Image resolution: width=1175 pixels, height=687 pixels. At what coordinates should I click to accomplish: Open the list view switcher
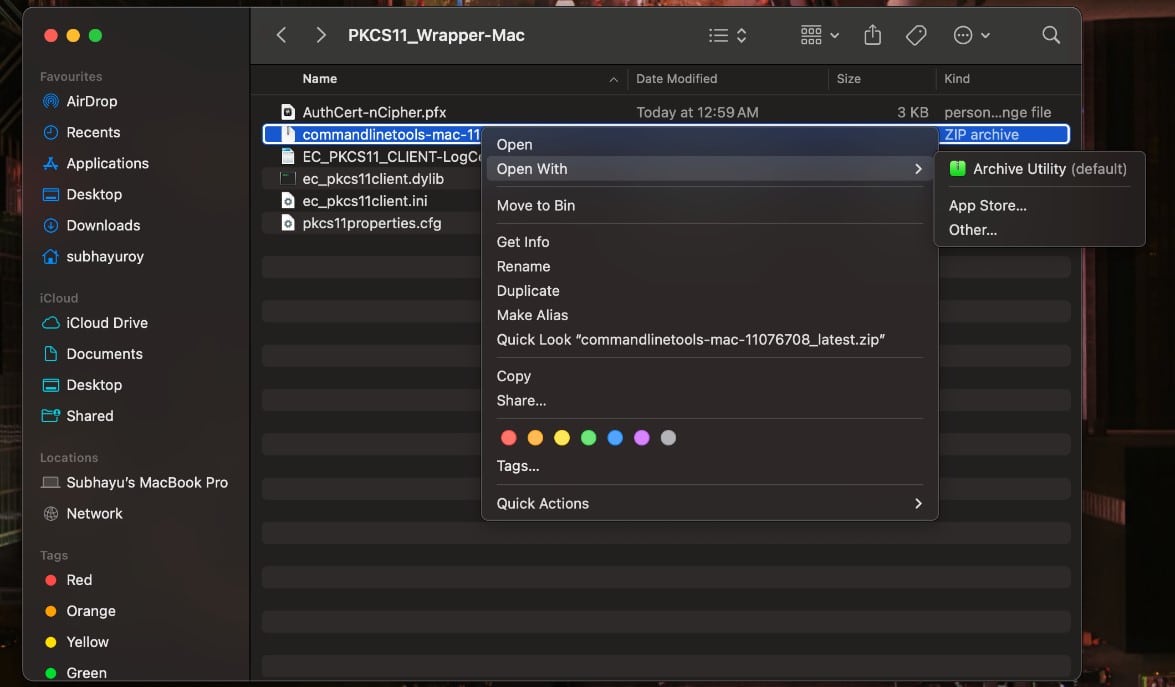pos(727,35)
